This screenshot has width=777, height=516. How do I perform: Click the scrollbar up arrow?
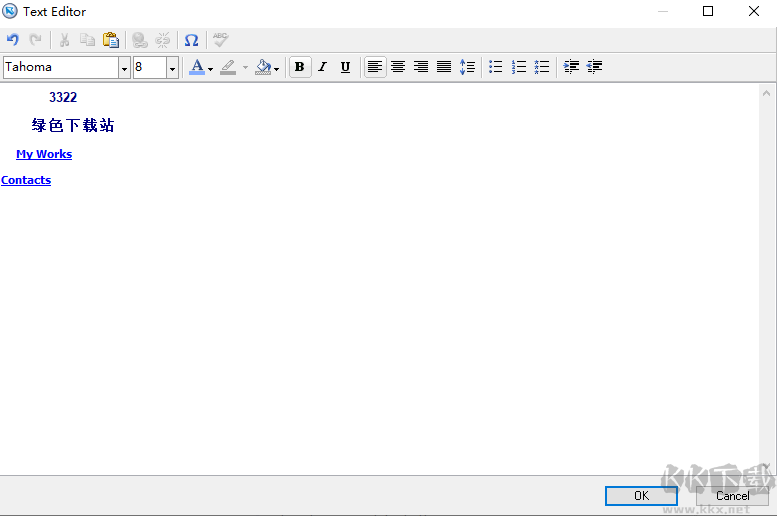pos(766,93)
